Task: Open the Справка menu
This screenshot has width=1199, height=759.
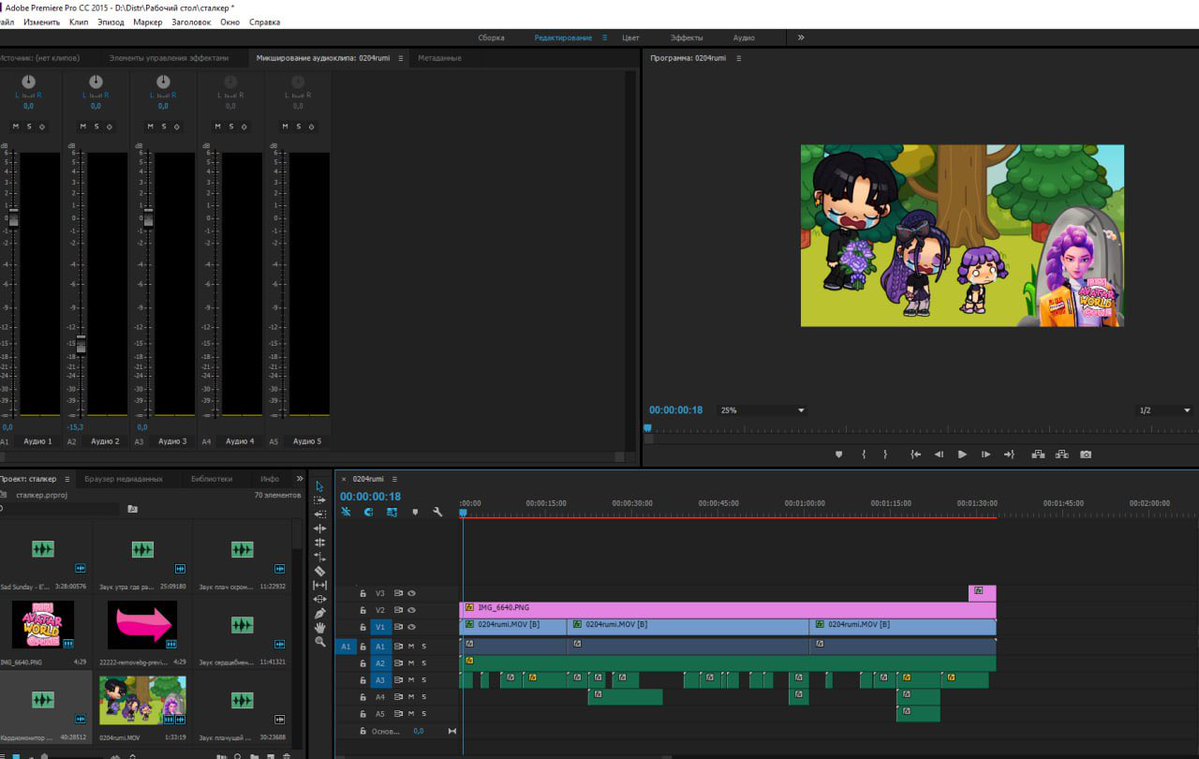Action: point(265,22)
